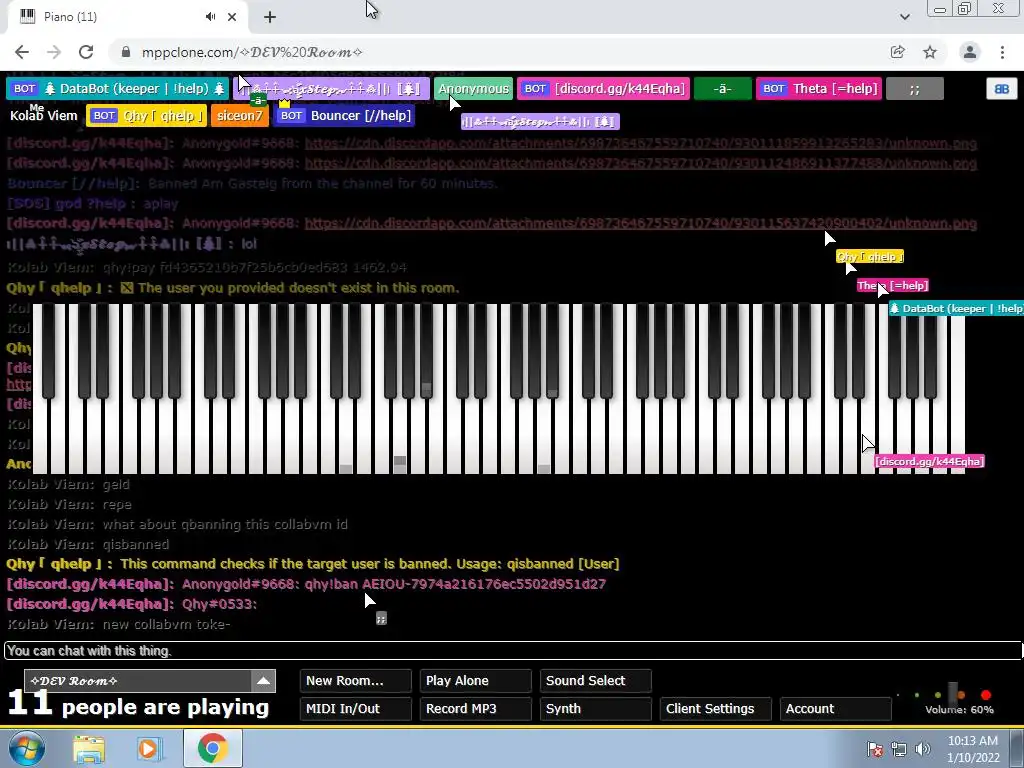Click the Bouncer [//help] bot tag

click(344, 116)
